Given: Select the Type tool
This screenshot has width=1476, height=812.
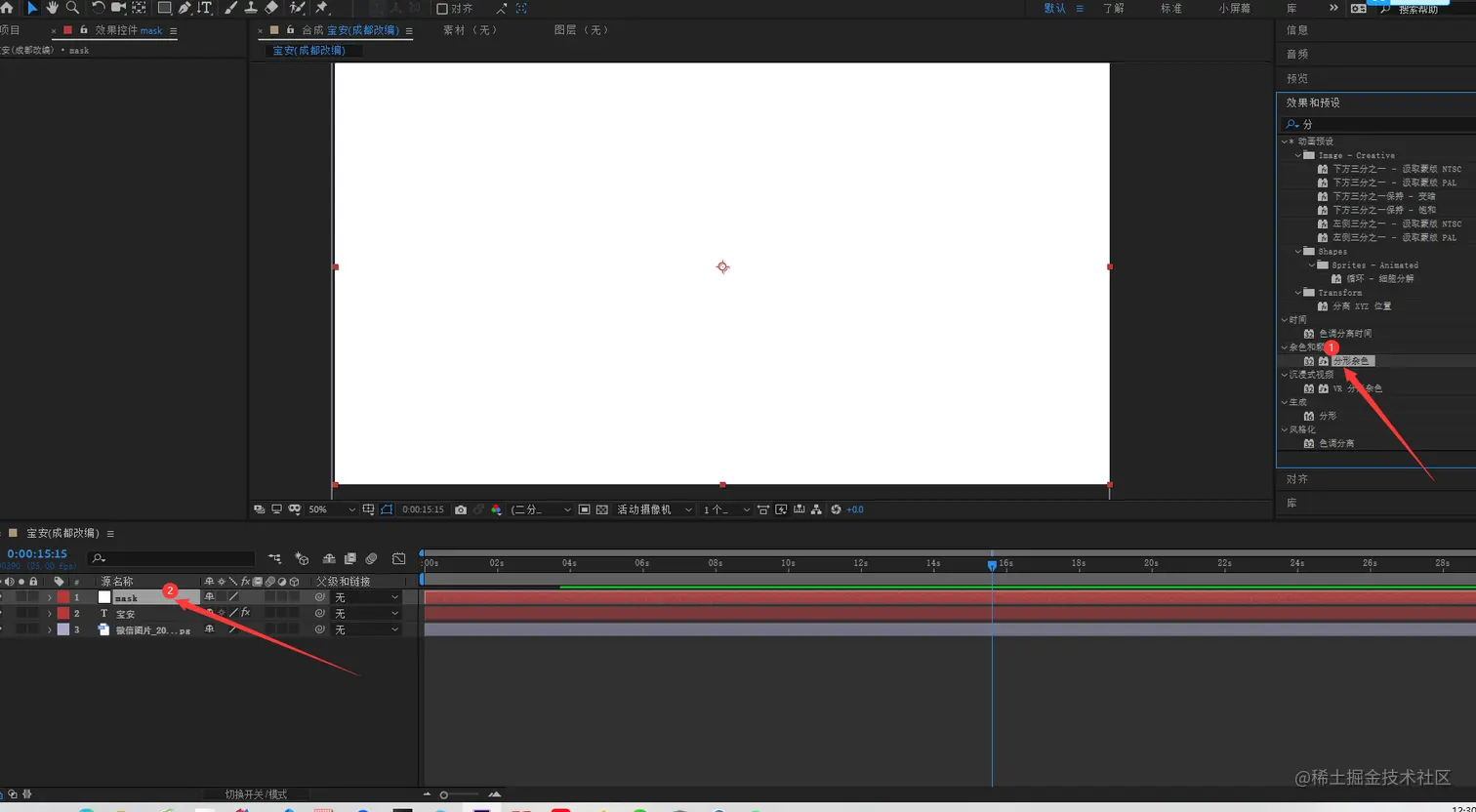Looking at the screenshot, I should pos(205,8).
